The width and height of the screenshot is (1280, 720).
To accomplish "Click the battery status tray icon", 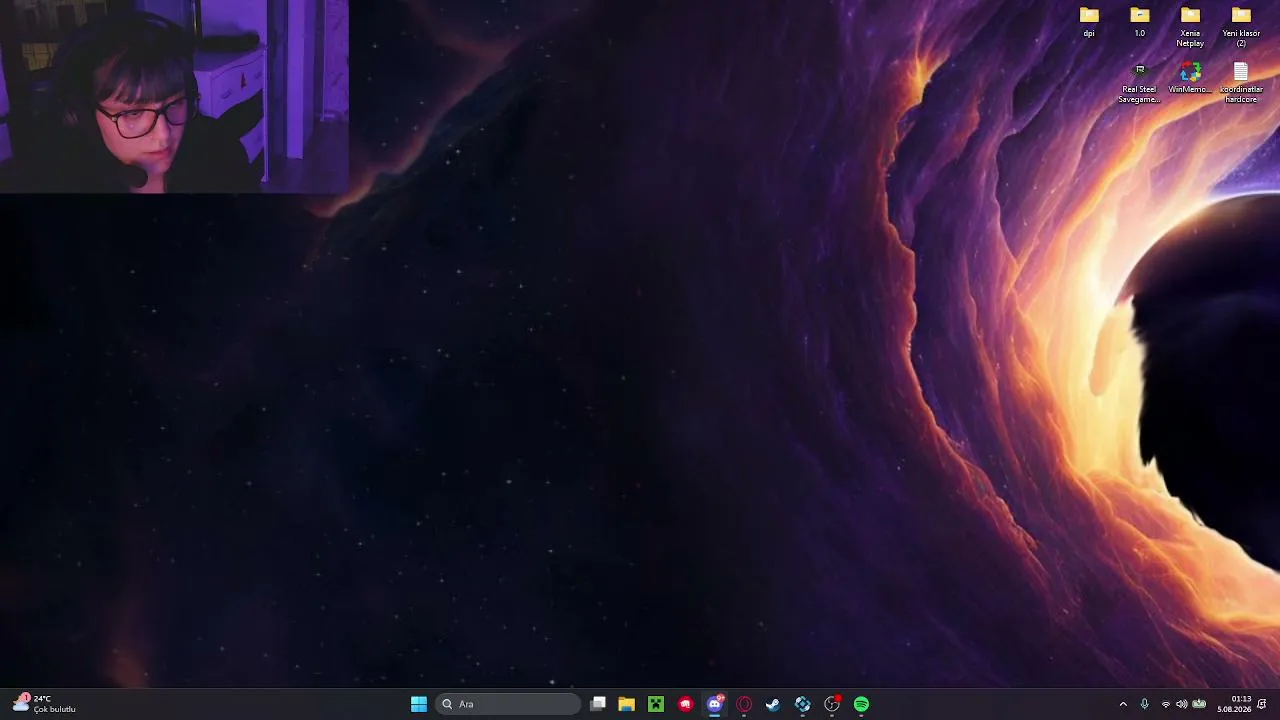I will pos(1199,704).
